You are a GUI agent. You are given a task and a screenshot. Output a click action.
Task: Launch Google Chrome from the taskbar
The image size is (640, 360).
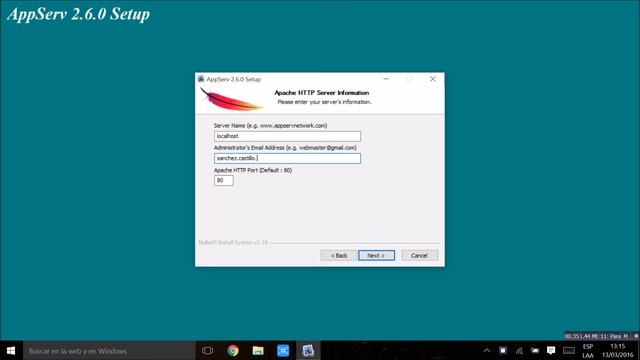tap(233, 351)
